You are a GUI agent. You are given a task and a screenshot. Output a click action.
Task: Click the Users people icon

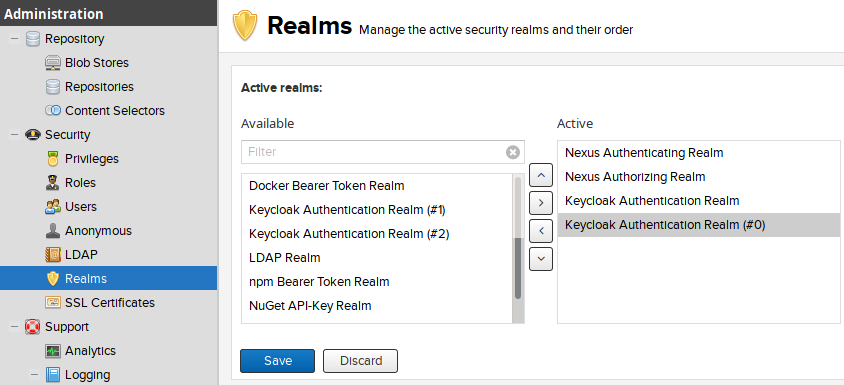tap(52, 207)
